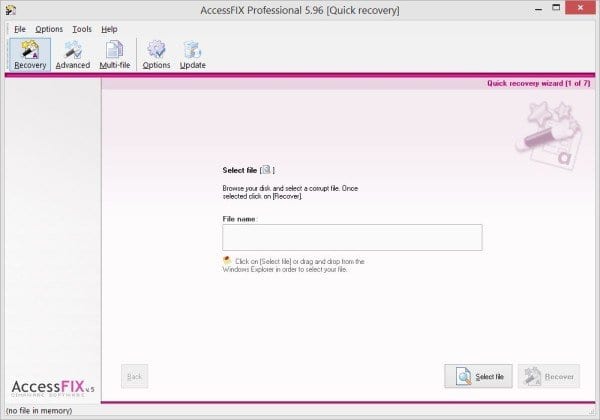600x420 pixels.
Task: Click the Recover button
Action: [549, 376]
